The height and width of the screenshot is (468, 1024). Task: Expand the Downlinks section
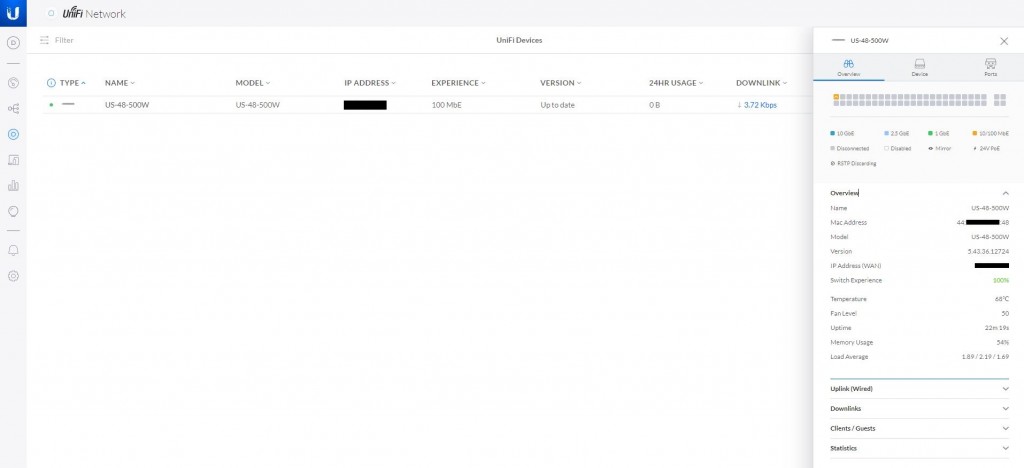919,409
